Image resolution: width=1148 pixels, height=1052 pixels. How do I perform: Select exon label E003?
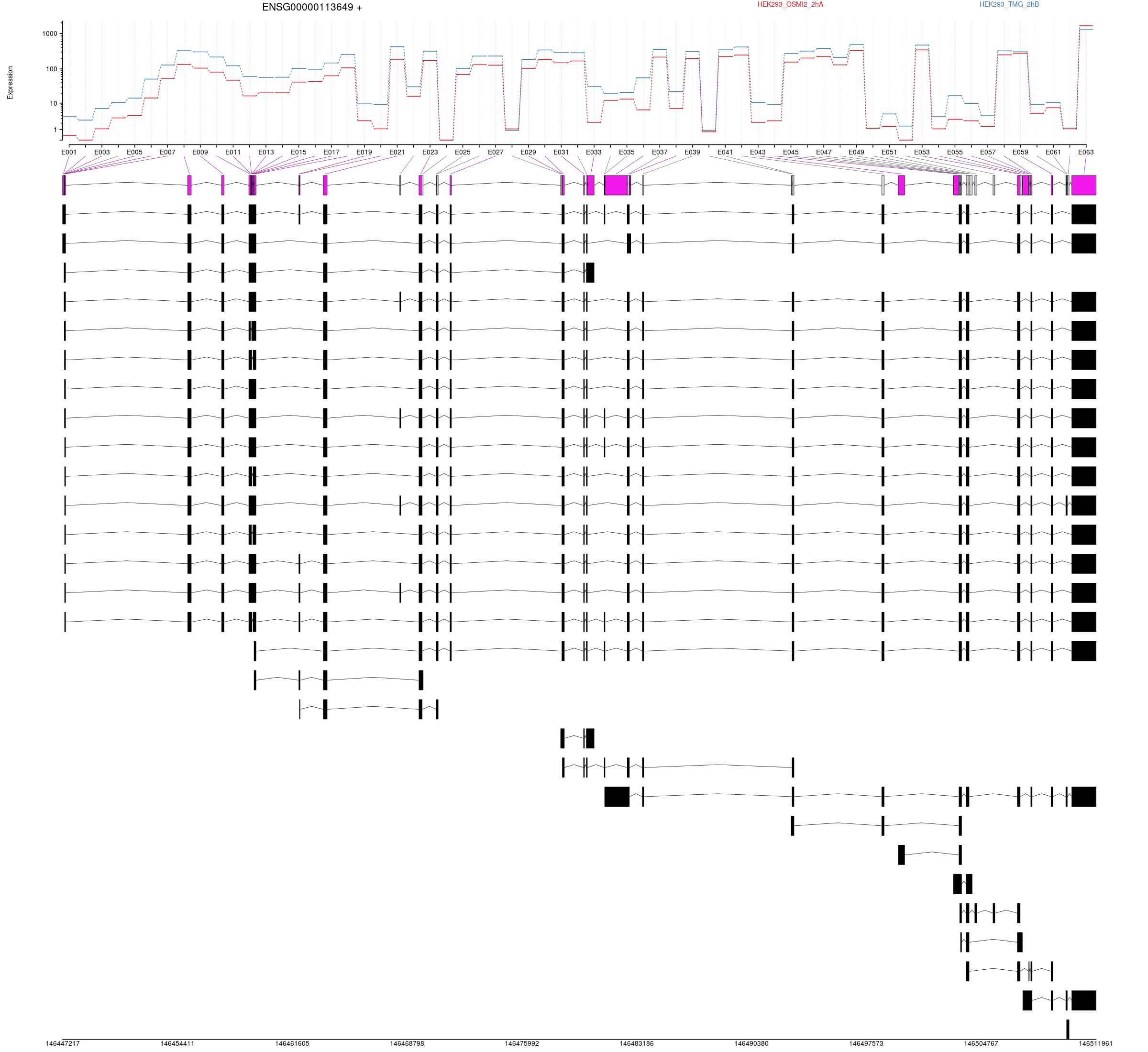coord(102,152)
